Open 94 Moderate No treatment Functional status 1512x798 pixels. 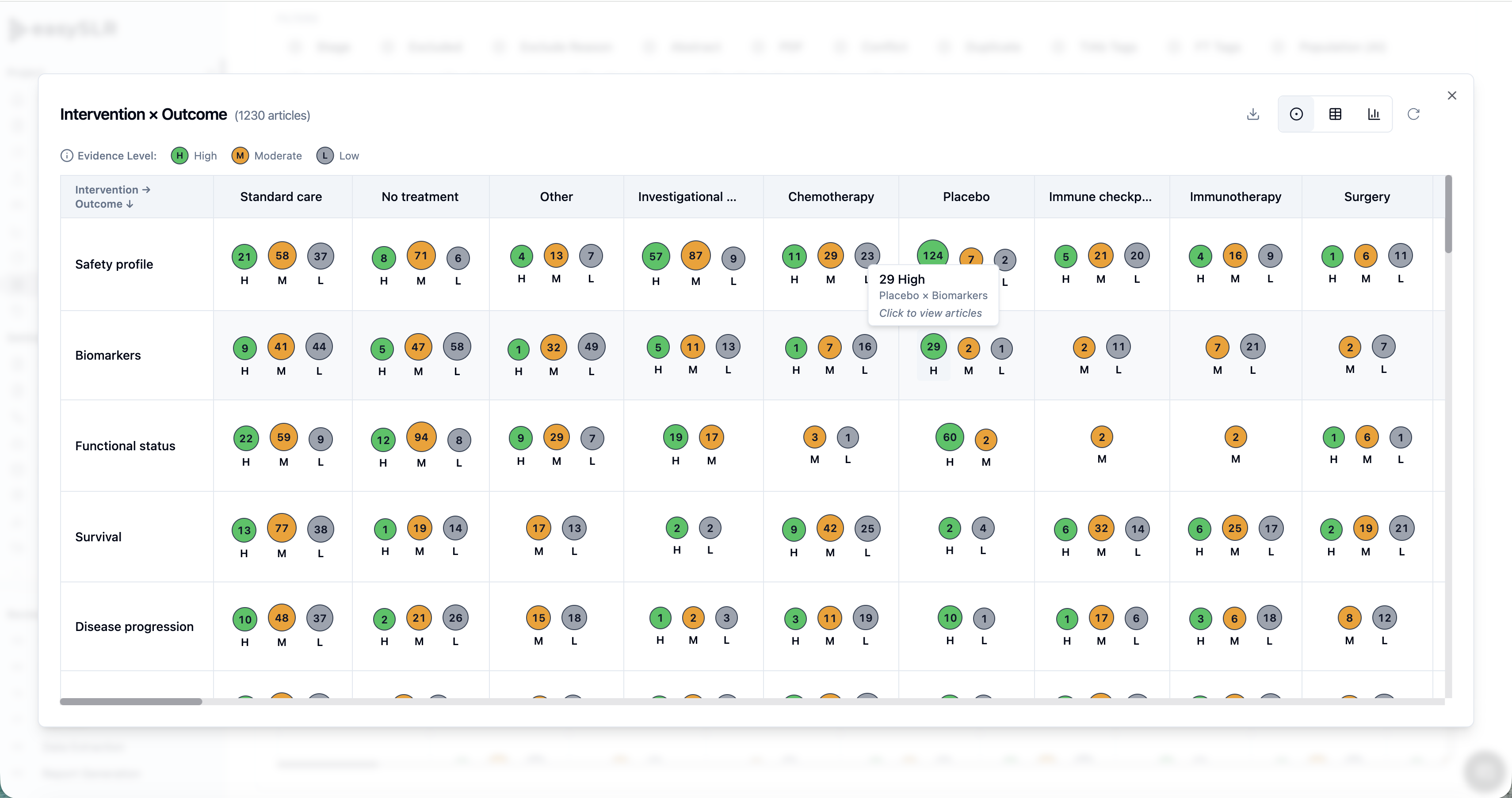(421, 437)
